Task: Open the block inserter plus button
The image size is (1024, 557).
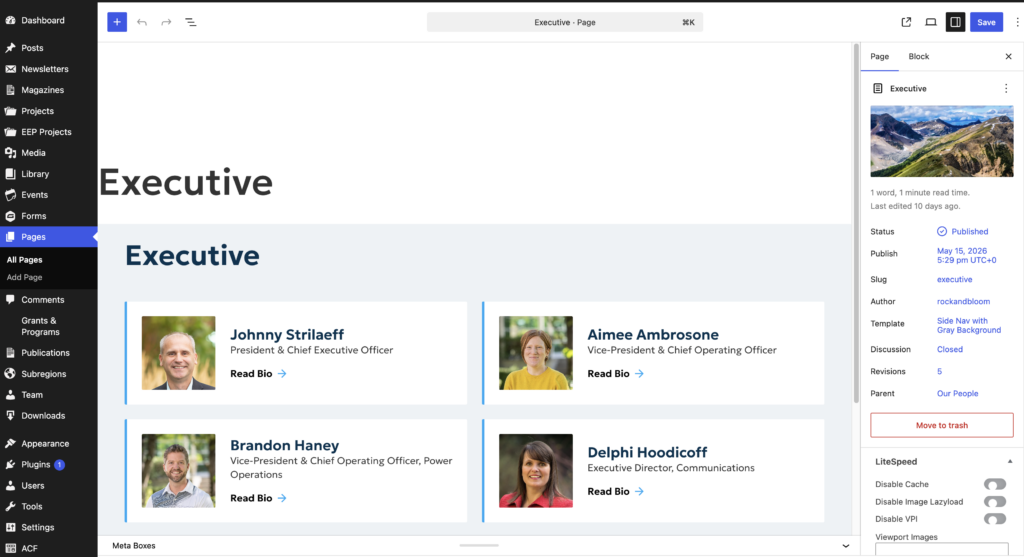Action: pyautogui.click(x=117, y=22)
